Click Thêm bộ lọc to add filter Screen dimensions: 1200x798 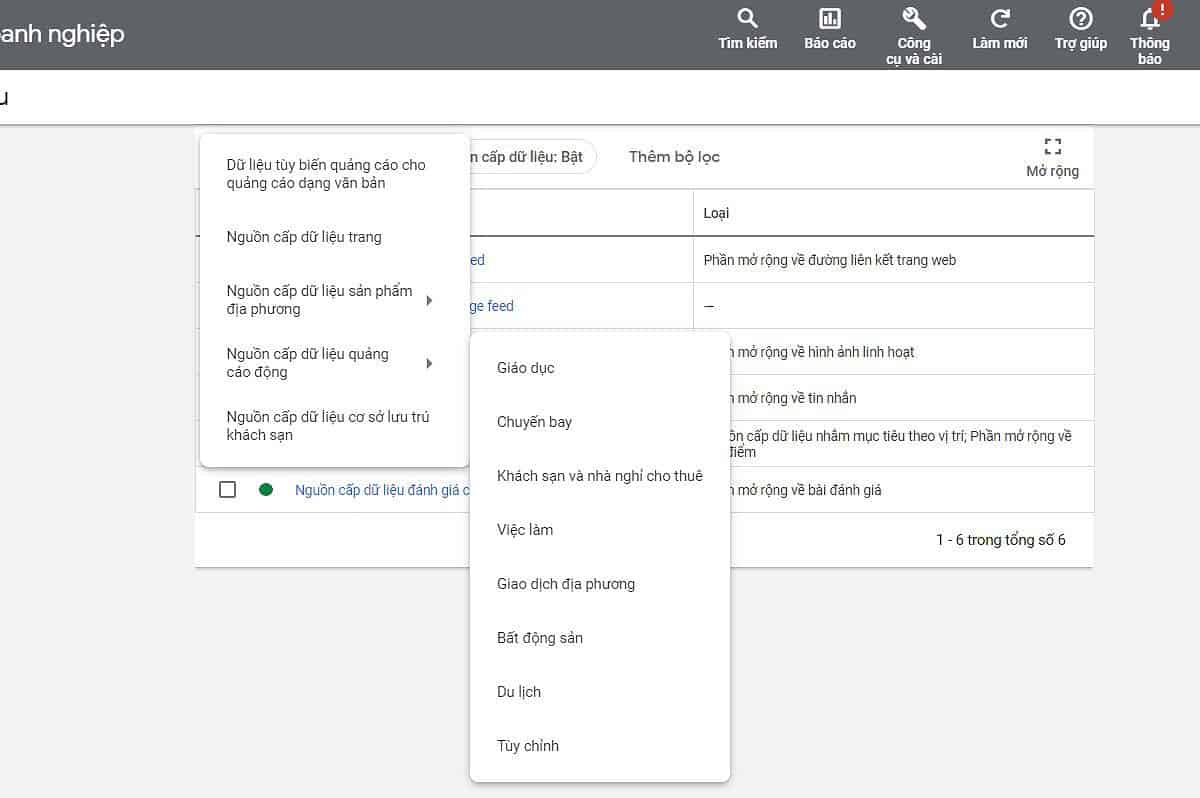coord(674,157)
